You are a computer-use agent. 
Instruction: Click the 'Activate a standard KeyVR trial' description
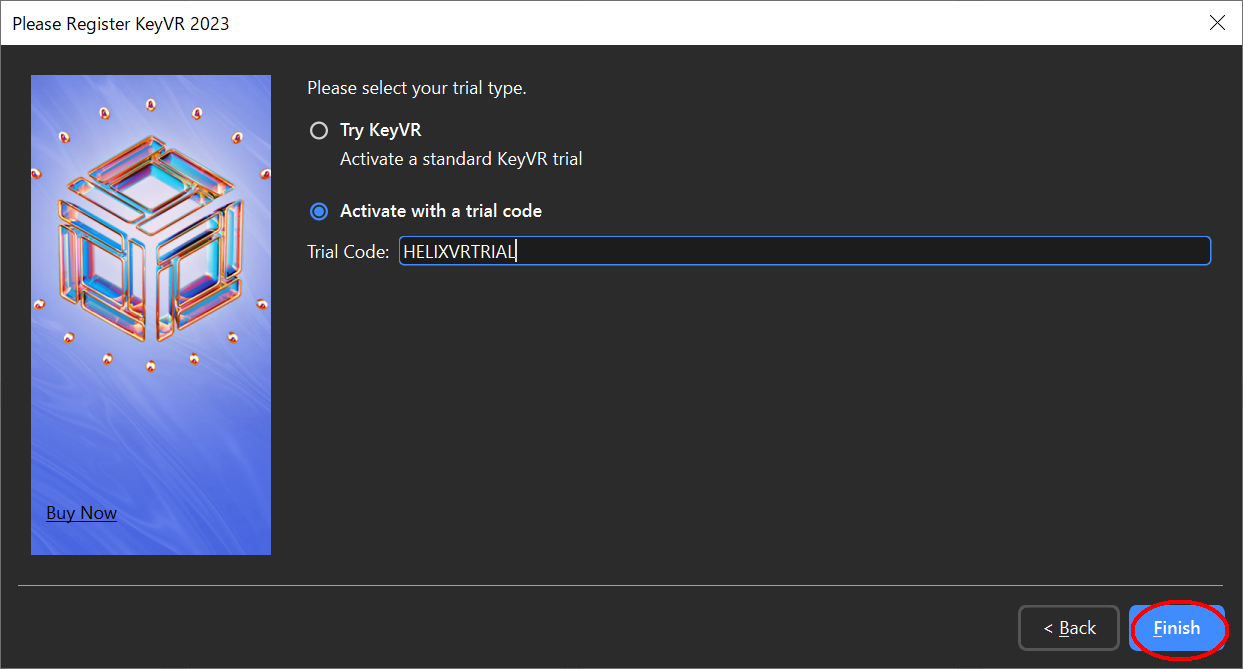[461, 159]
